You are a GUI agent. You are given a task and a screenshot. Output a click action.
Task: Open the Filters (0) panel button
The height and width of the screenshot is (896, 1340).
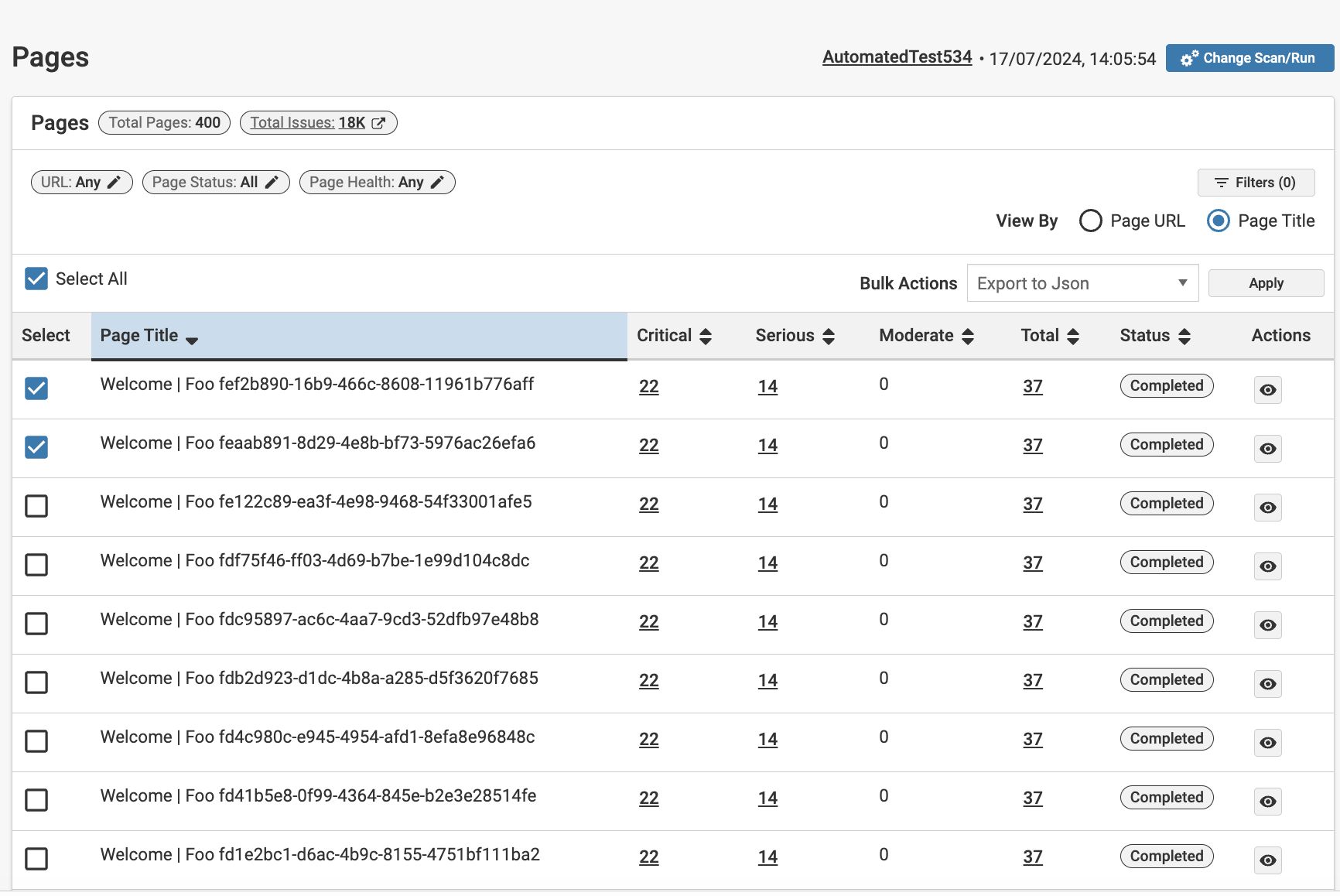point(1255,183)
